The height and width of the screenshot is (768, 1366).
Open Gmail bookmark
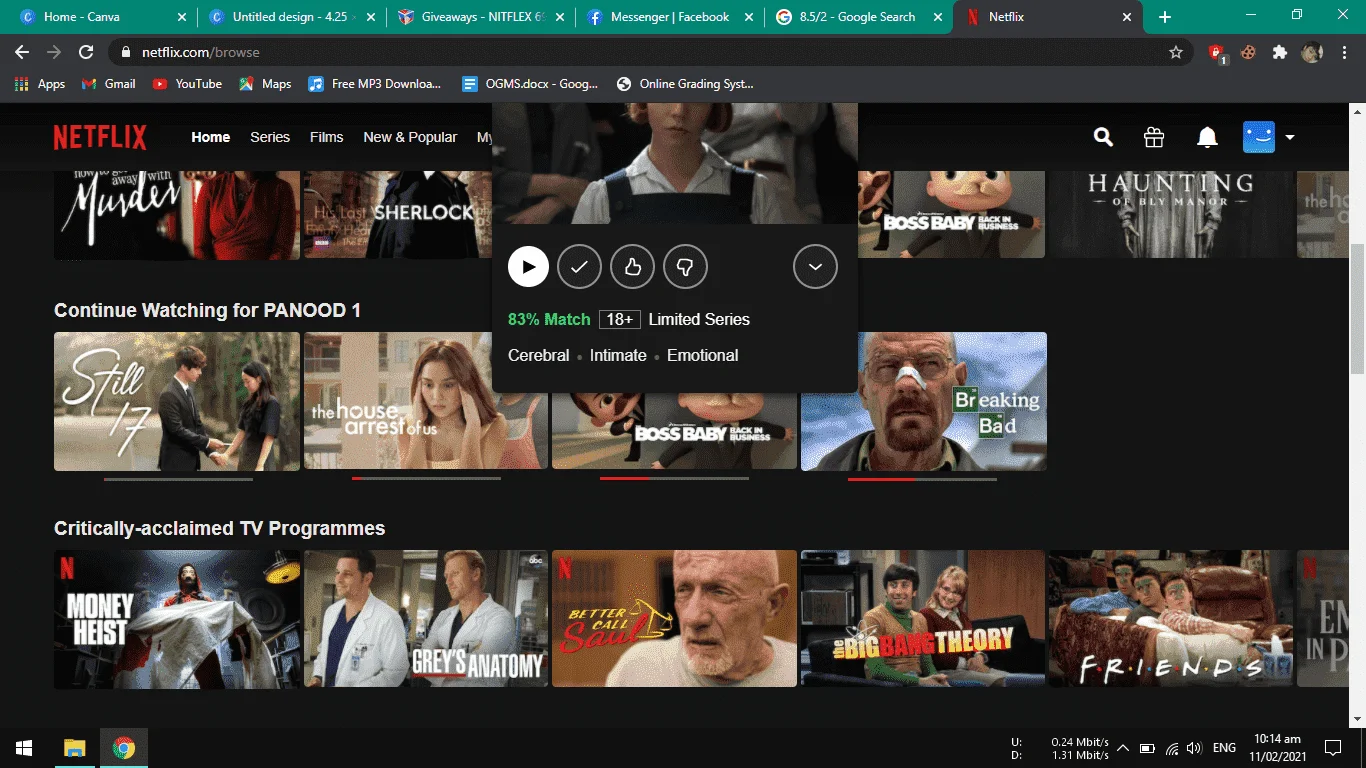(108, 84)
